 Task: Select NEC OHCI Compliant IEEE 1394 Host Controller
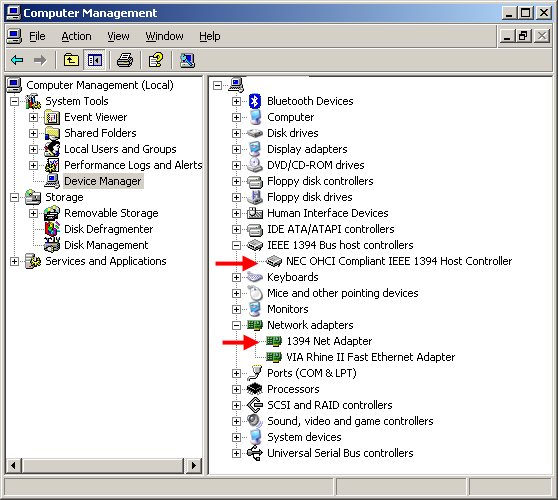pyautogui.click(x=399, y=261)
